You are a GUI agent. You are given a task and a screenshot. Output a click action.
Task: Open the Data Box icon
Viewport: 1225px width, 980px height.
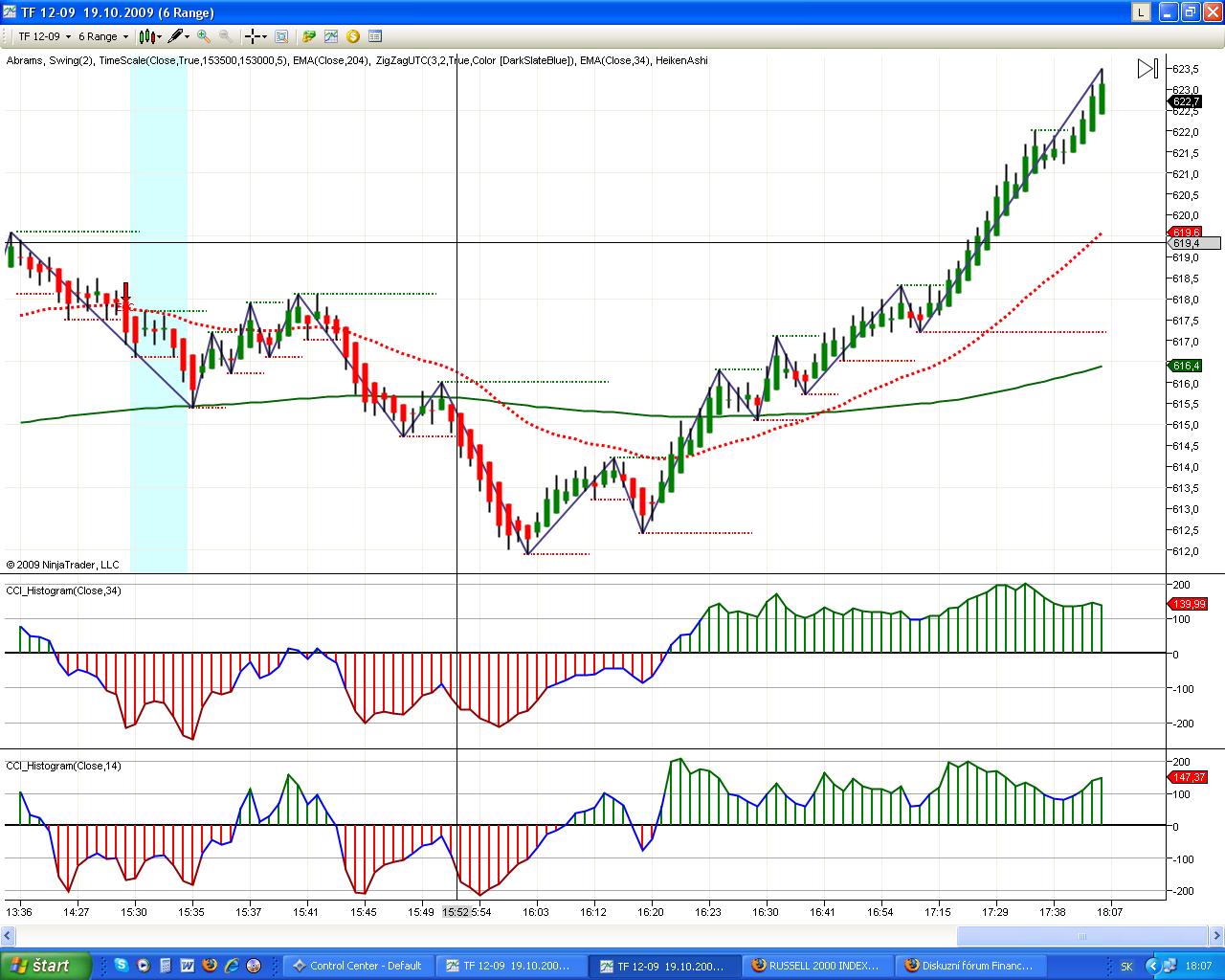pos(281,36)
